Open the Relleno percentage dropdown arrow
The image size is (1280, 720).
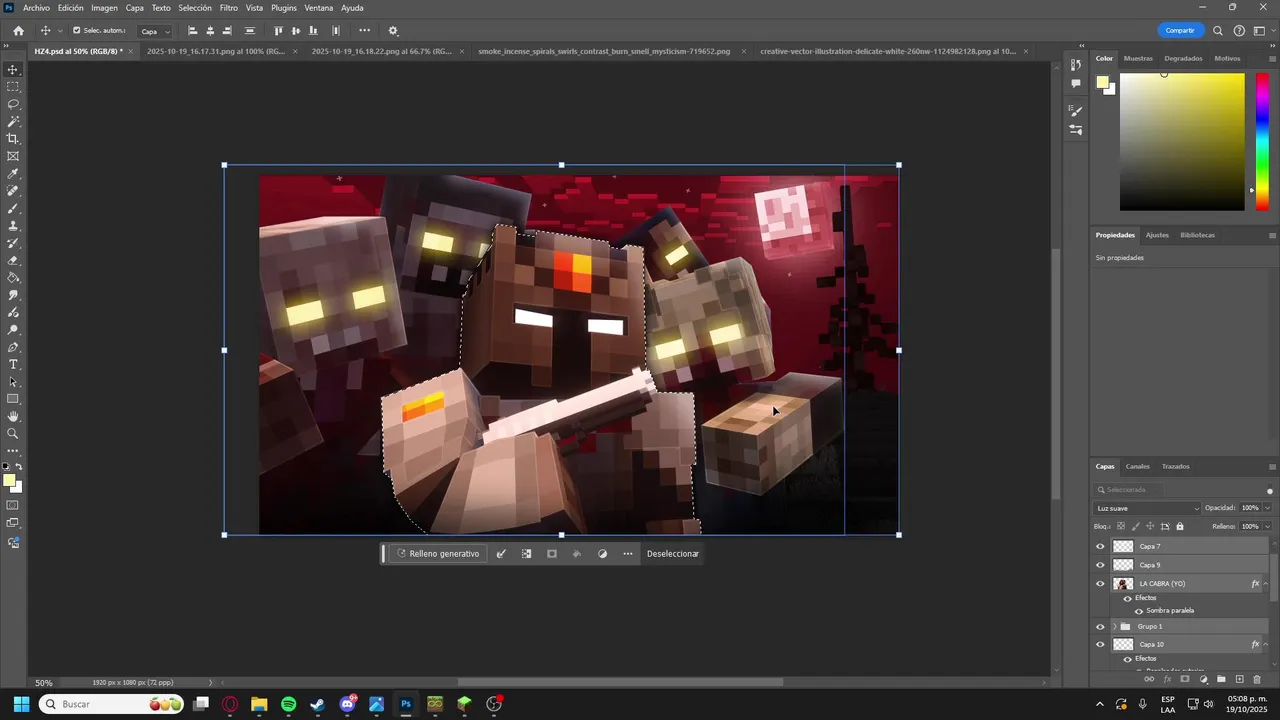click(x=1267, y=526)
